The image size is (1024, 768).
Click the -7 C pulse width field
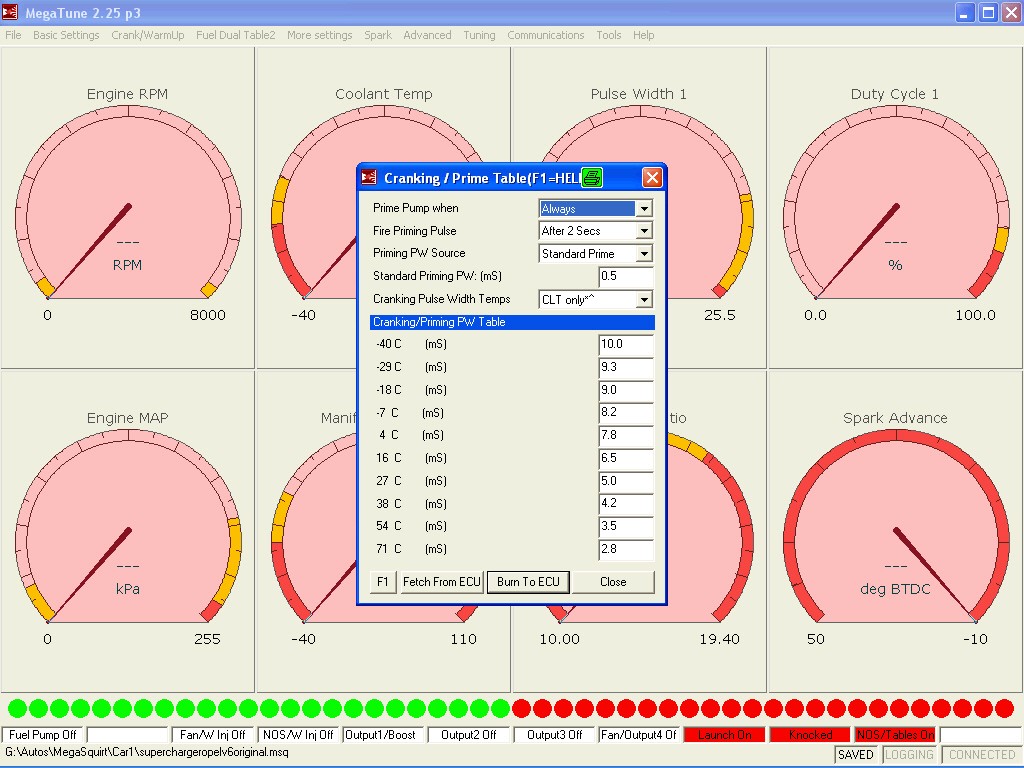pos(626,412)
